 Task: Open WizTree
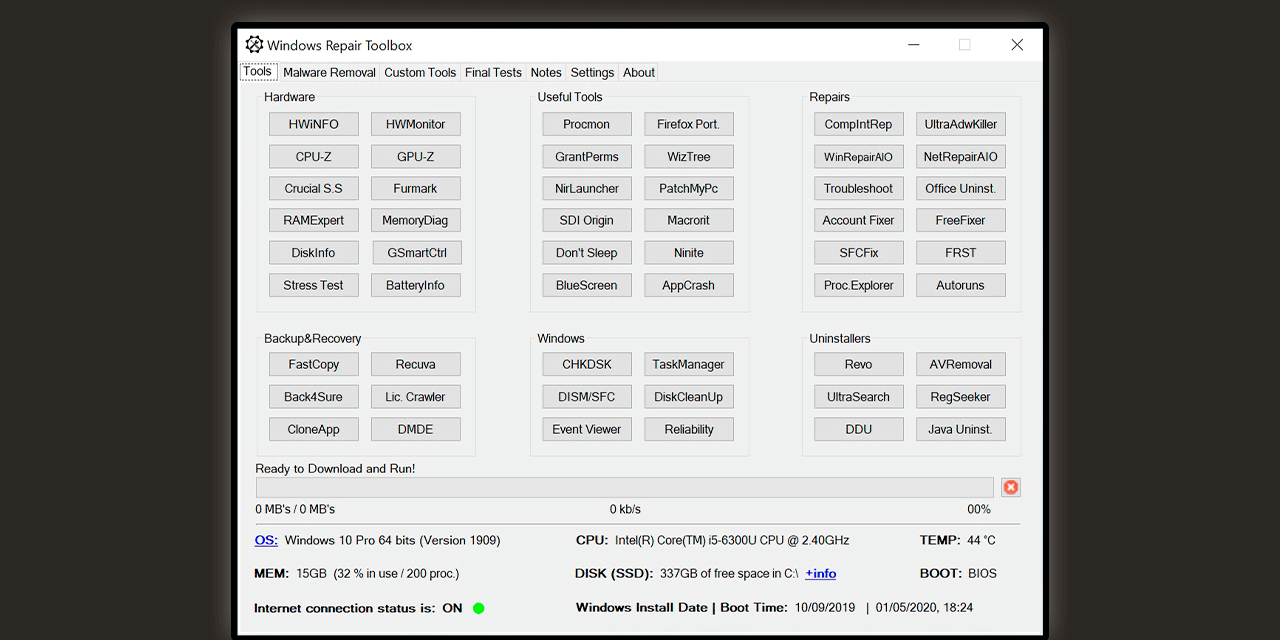click(x=689, y=156)
